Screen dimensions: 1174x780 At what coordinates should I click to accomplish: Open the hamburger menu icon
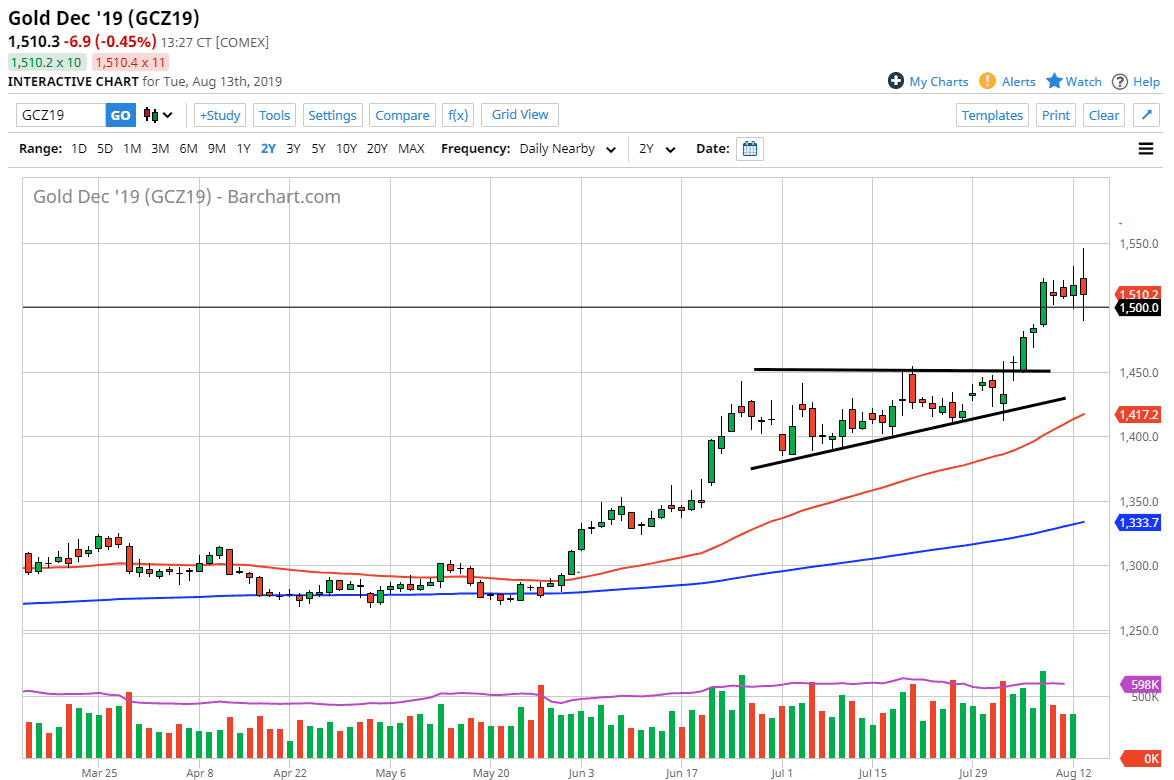tap(1146, 149)
